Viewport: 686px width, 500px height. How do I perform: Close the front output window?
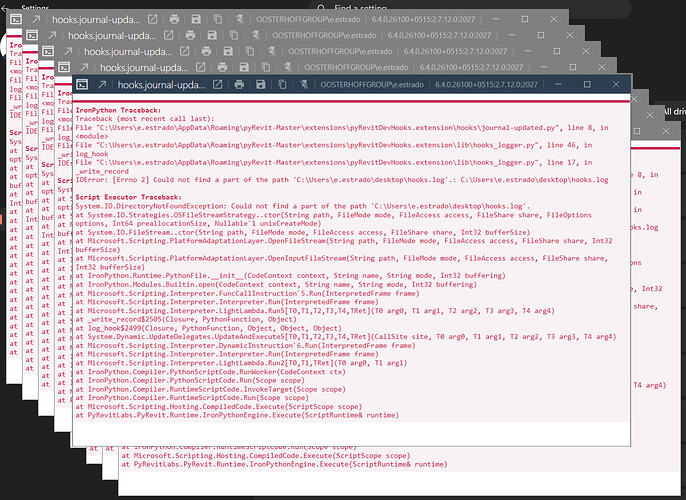pos(616,84)
